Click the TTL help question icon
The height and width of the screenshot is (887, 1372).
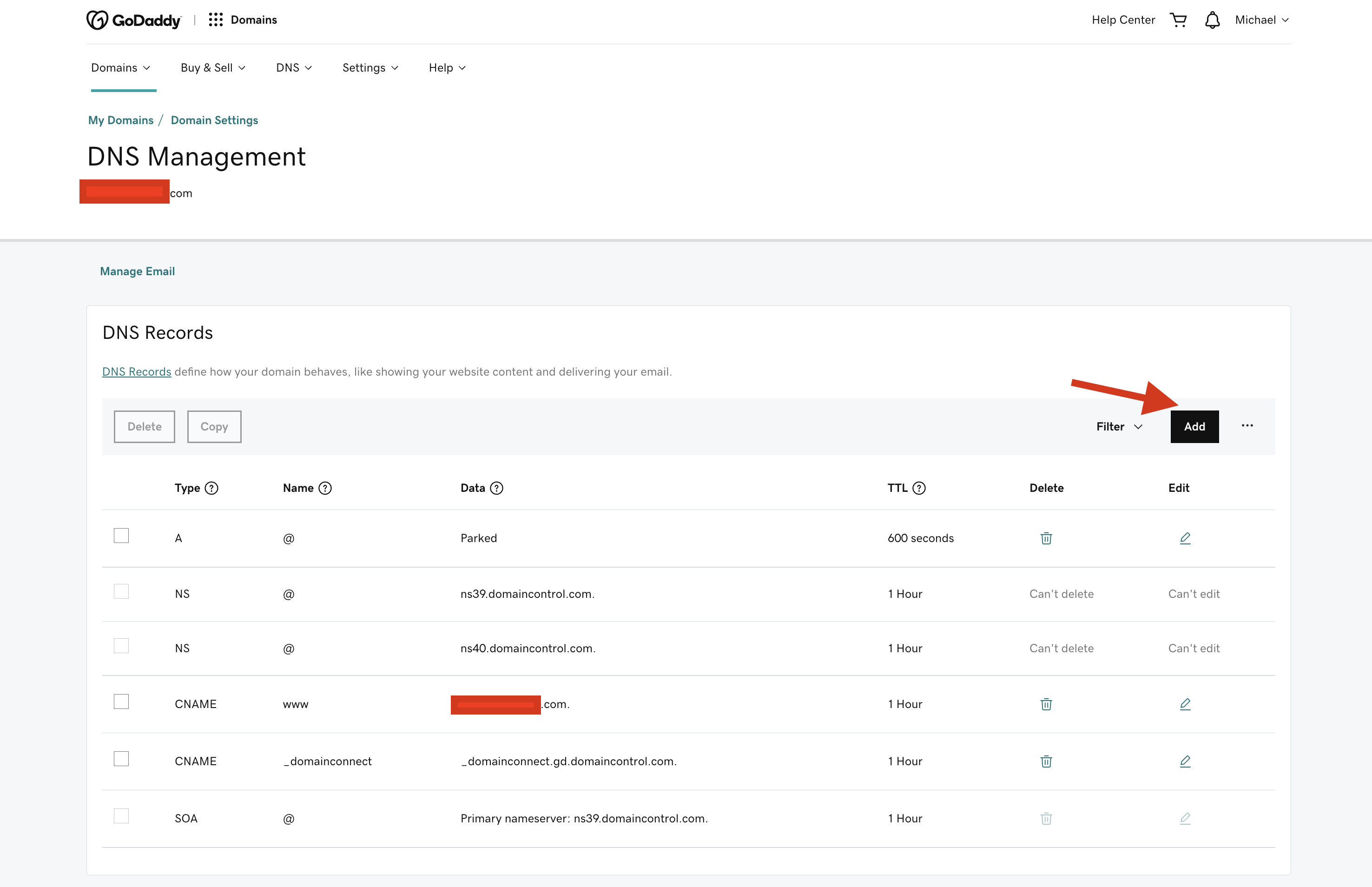click(919, 488)
